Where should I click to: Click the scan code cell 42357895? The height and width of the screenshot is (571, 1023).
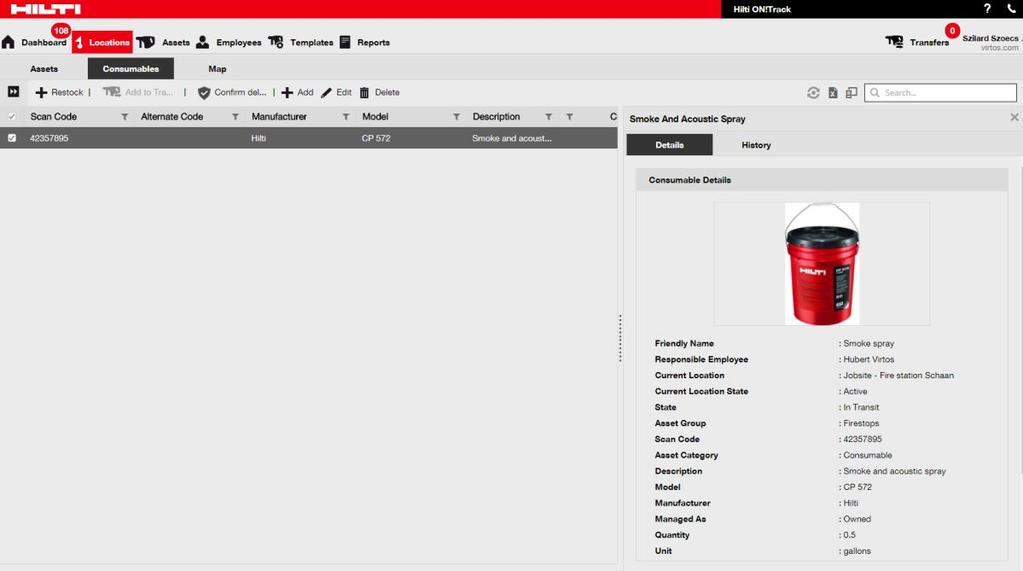(49, 138)
